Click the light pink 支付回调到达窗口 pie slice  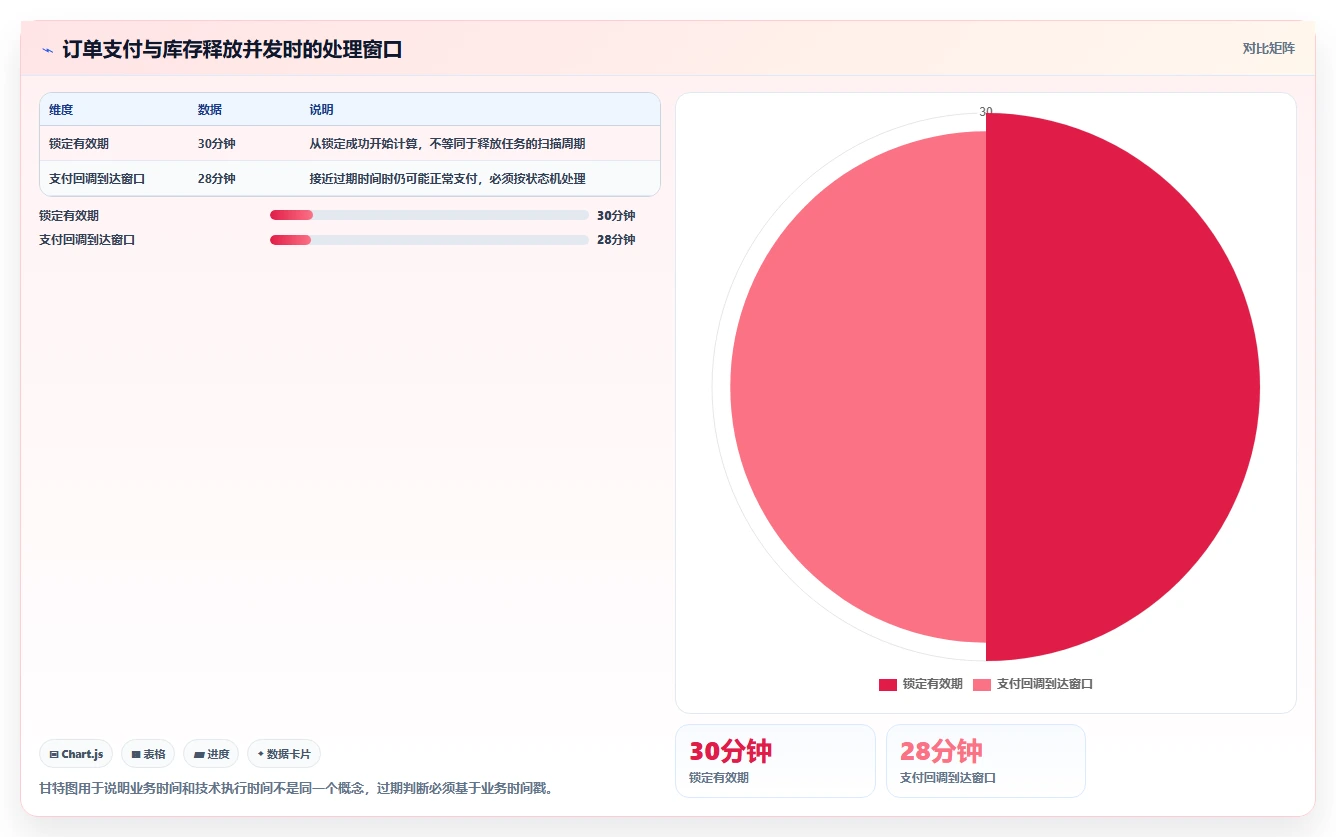point(858,387)
